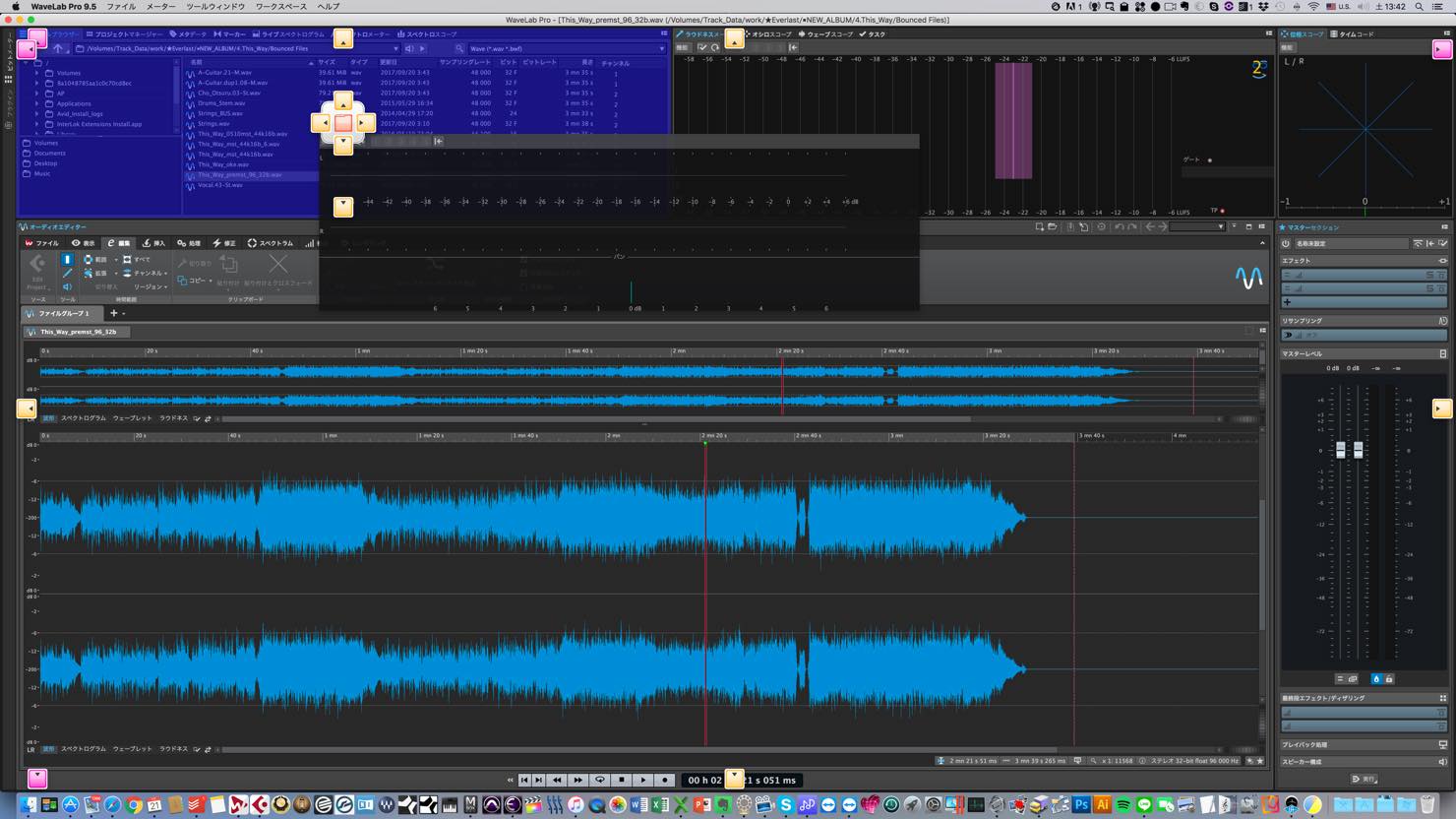Click the すべて select-all button
Viewport: 1456px width, 819px height.
[137, 260]
